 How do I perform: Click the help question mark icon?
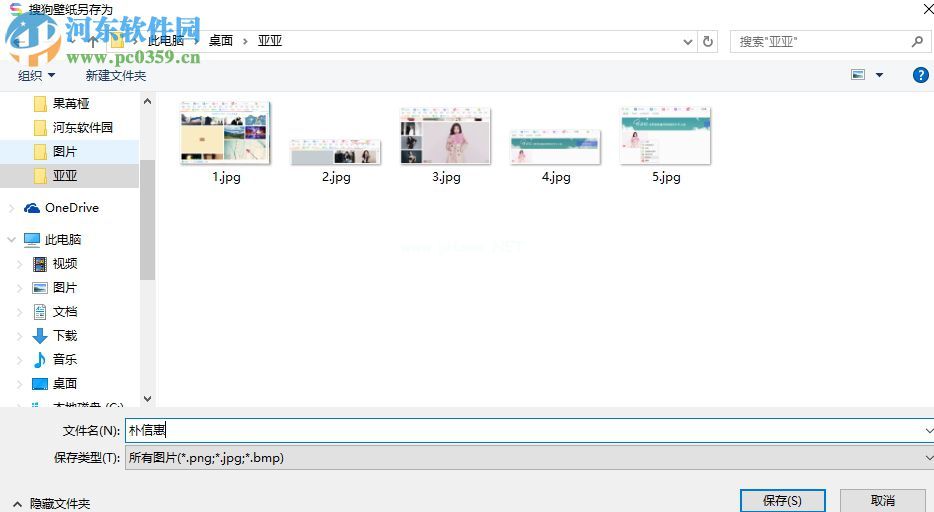pos(921,75)
